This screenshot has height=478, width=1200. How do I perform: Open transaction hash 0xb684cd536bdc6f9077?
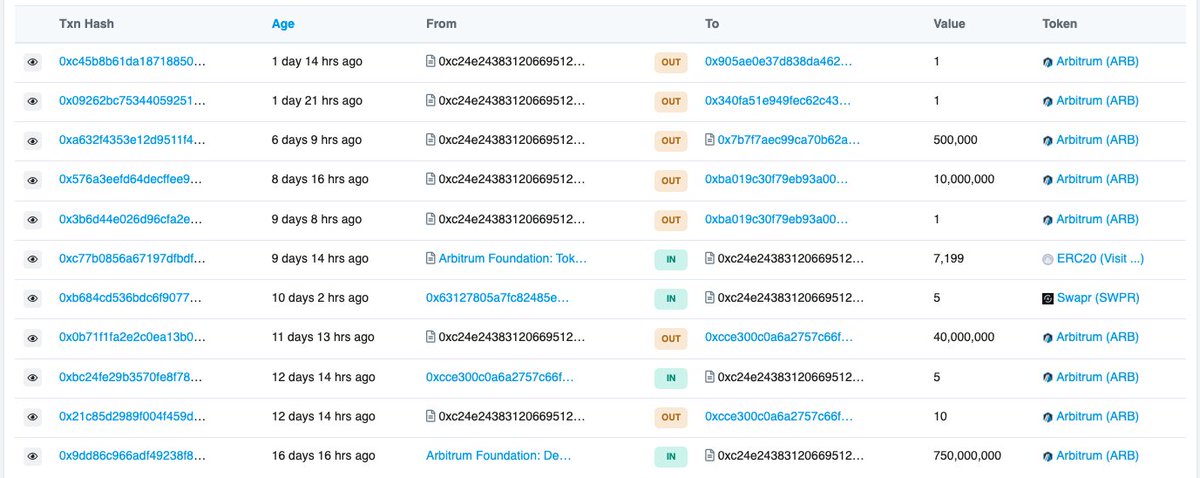pos(132,298)
